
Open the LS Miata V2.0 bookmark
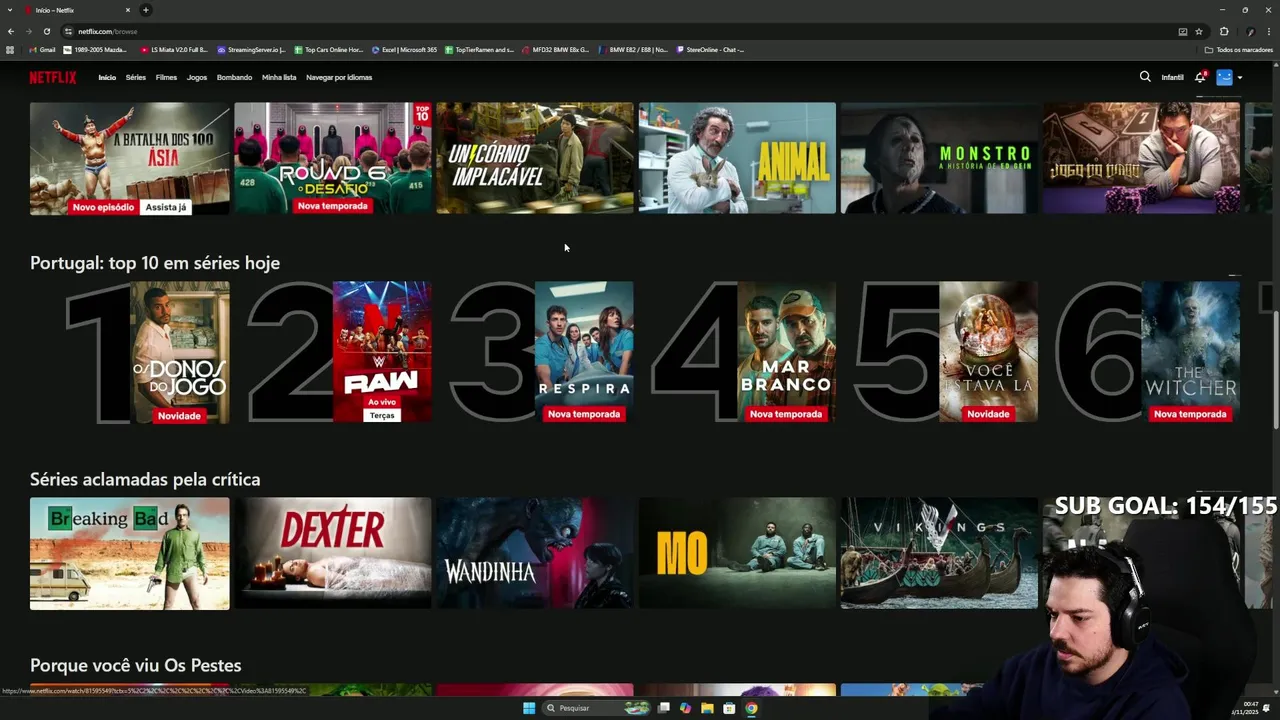[x=174, y=49]
